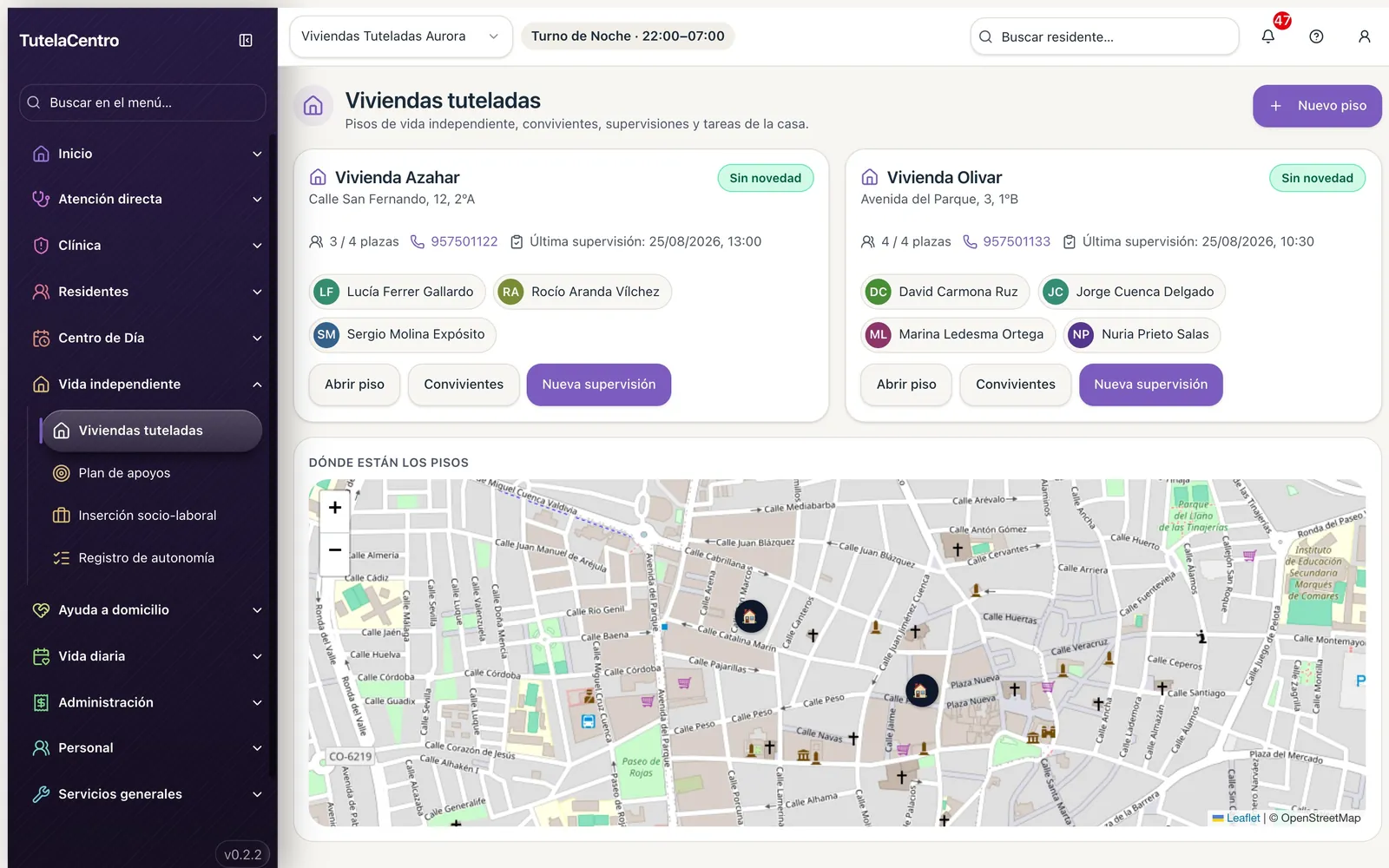The width and height of the screenshot is (1389, 868).
Task: Click Nueva supervisión for Vivienda Olivar
Action: (x=1150, y=385)
